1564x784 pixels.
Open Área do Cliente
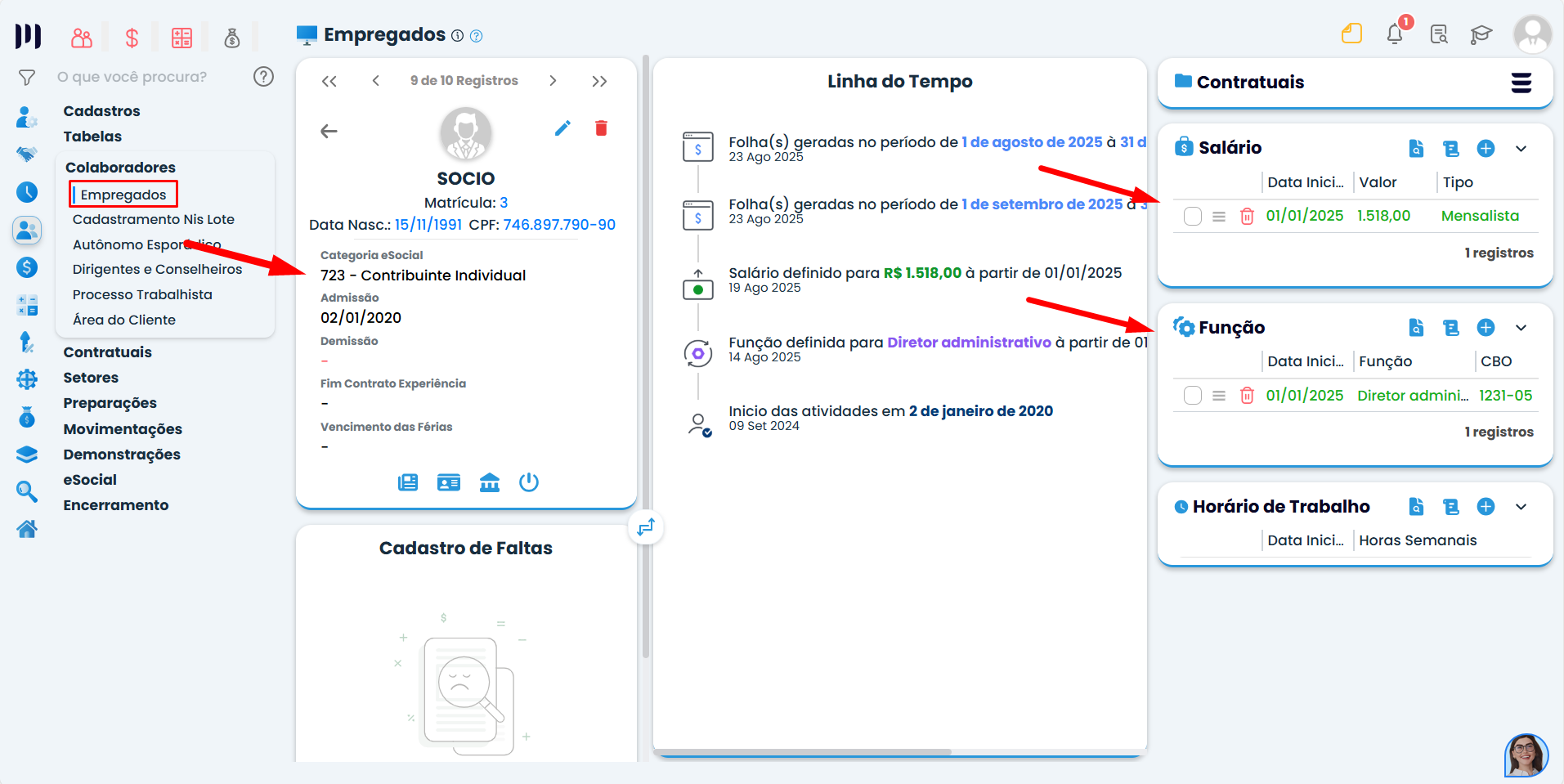point(124,320)
